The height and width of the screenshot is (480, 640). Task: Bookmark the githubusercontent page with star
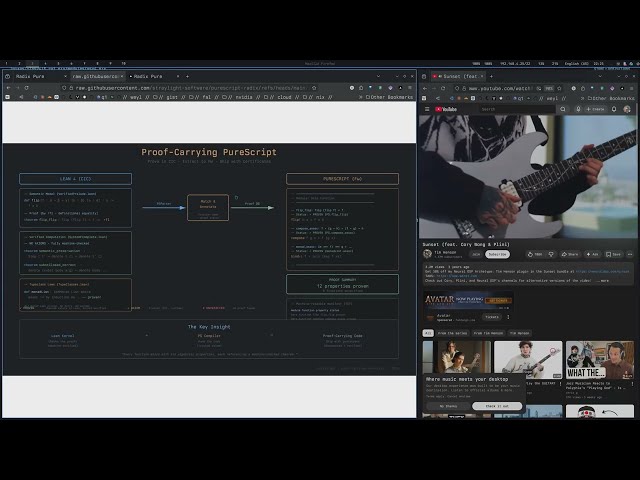coord(314,88)
